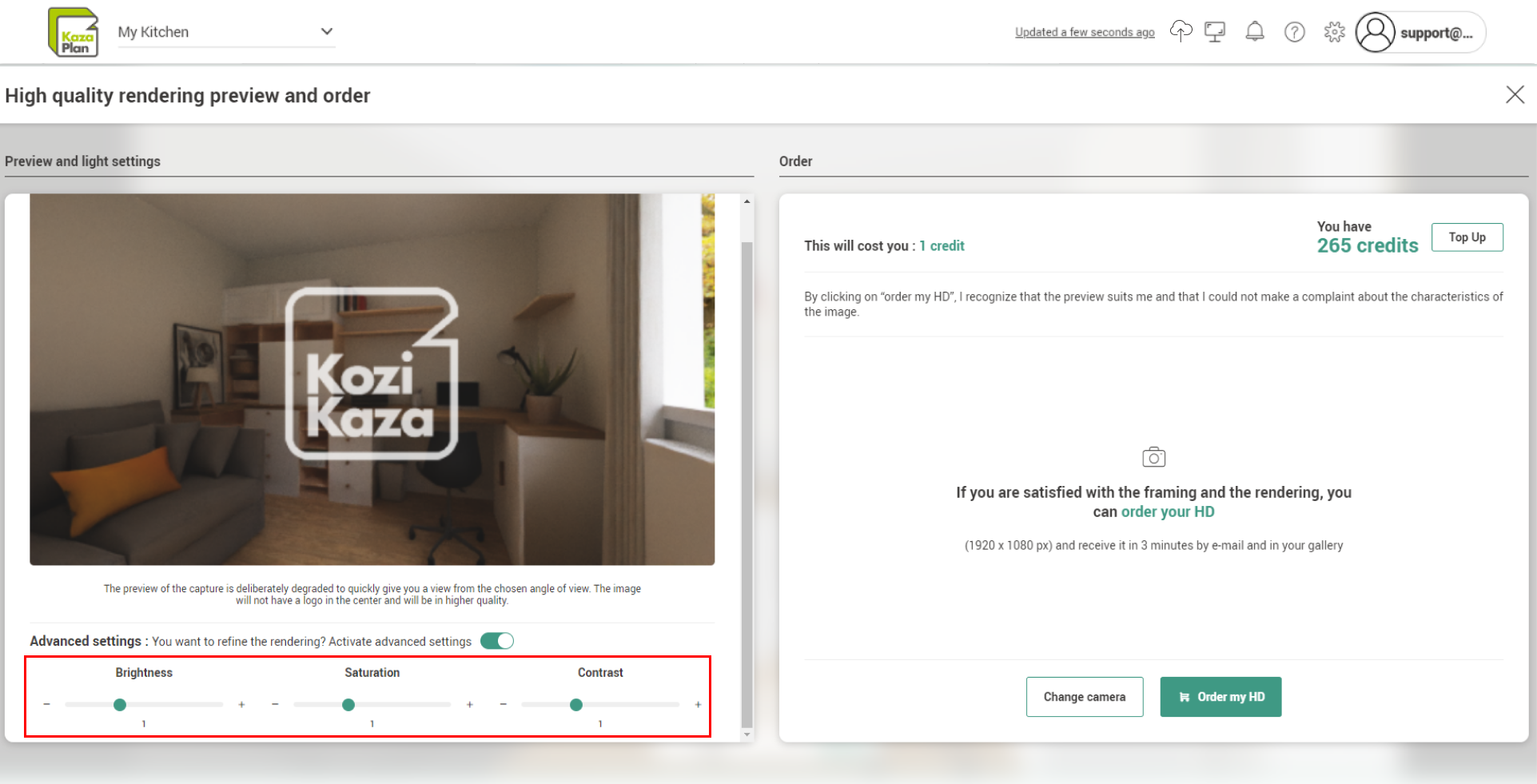Viewport: 1537px width, 784px height.
Task: Click the Top Up credits button
Action: pos(1467,237)
